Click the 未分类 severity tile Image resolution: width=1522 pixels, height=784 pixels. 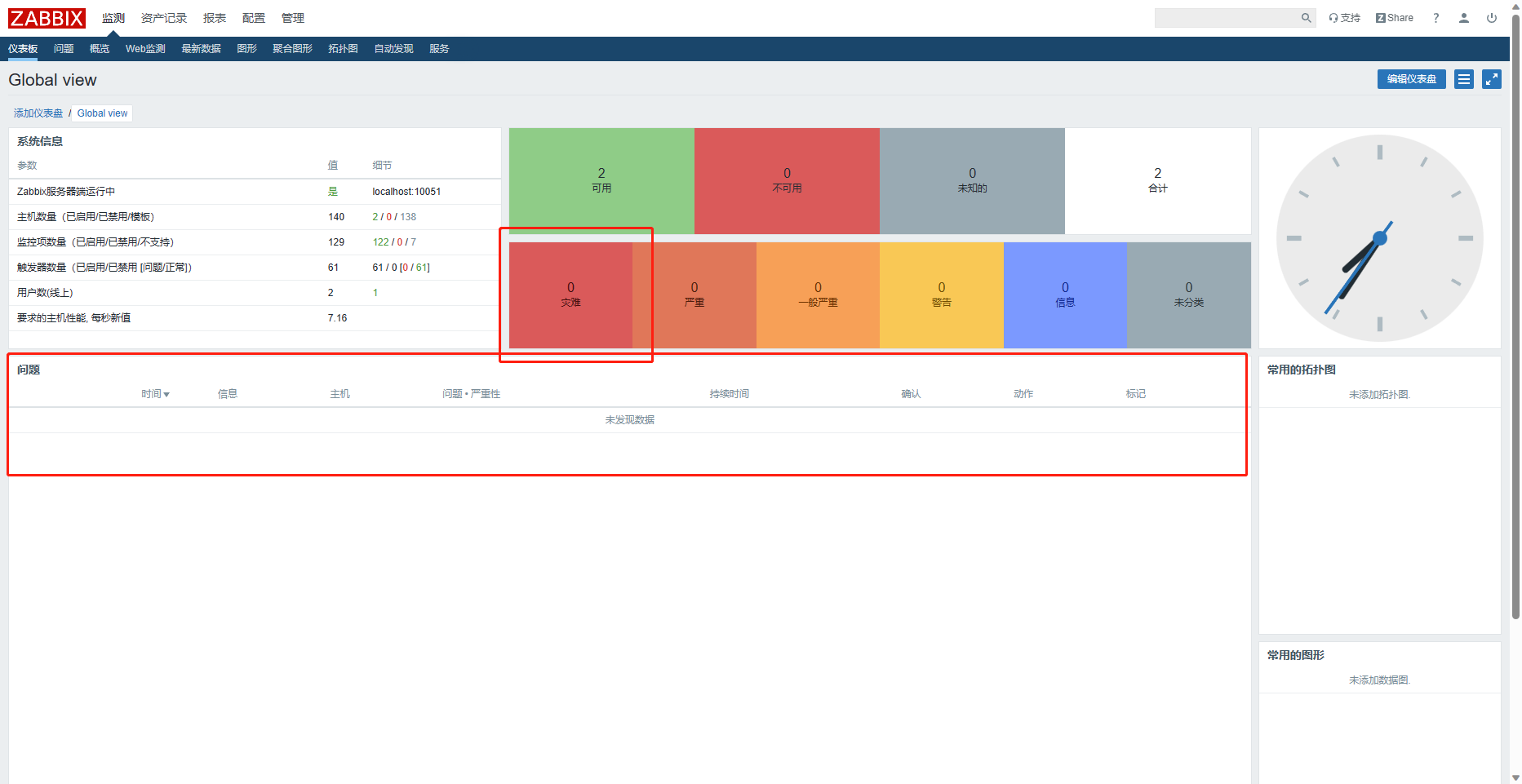pos(1189,295)
